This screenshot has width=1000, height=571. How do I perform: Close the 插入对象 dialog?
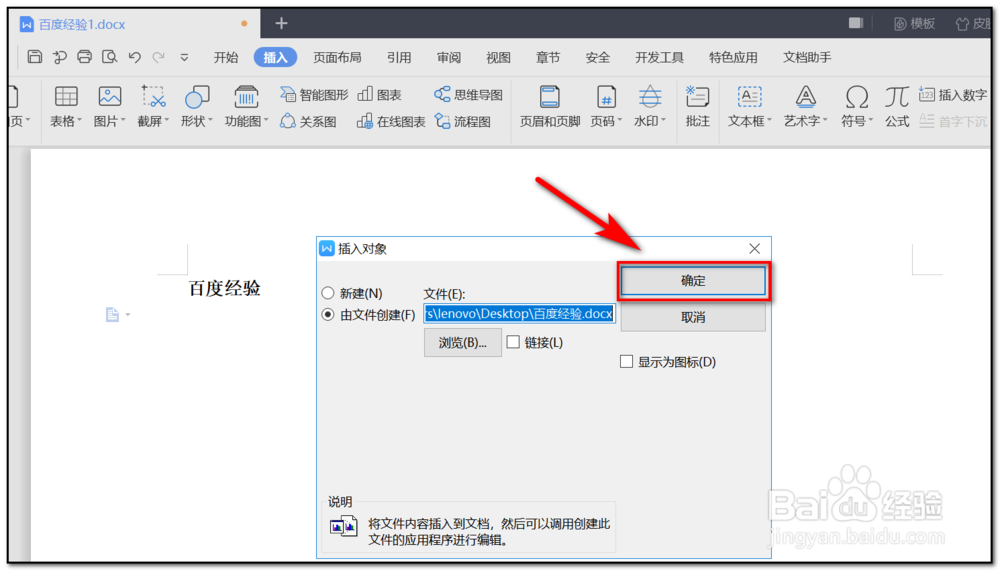coord(754,248)
